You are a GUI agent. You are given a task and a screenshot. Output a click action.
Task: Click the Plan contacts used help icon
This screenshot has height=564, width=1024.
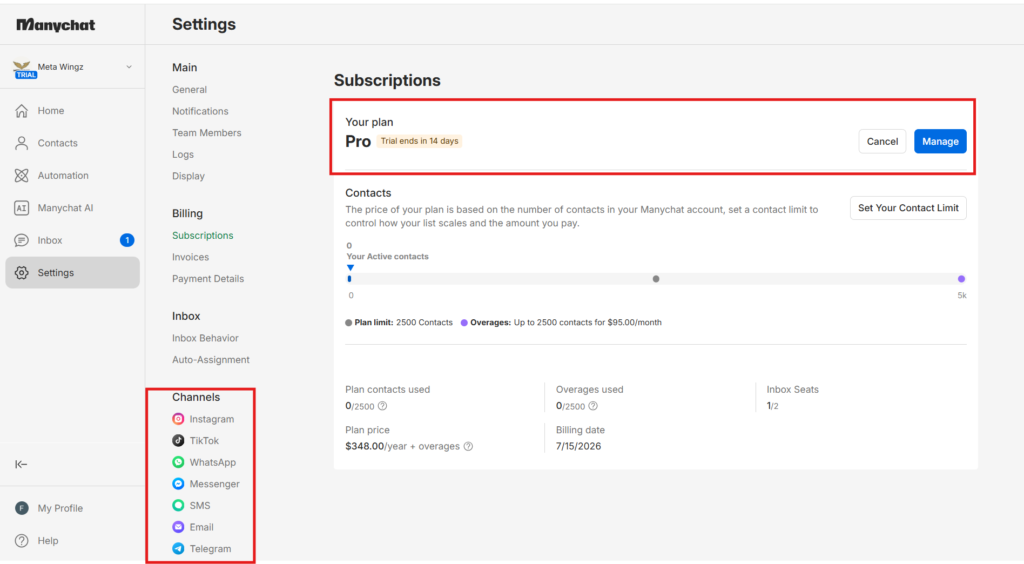coord(383,406)
